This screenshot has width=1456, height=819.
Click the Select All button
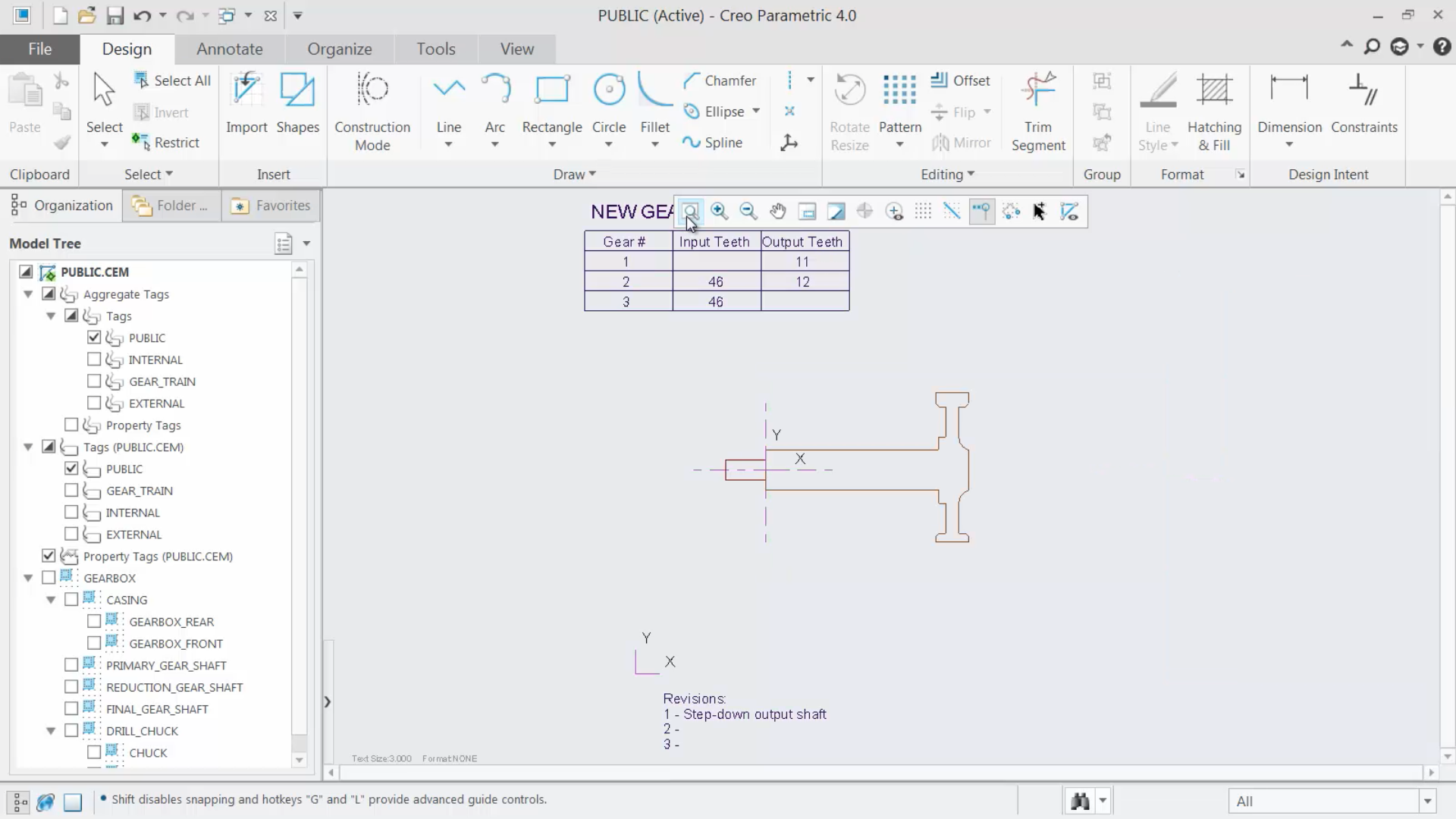[172, 80]
